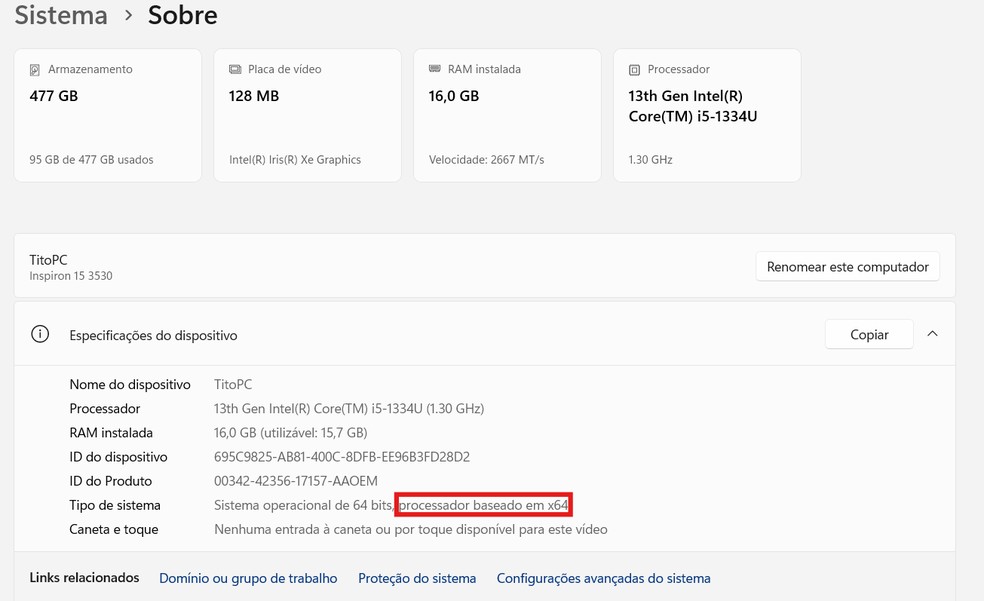The image size is (984, 601).
Task: Click the info icon beside Especificações do dispositivo
Action: click(x=39, y=335)
